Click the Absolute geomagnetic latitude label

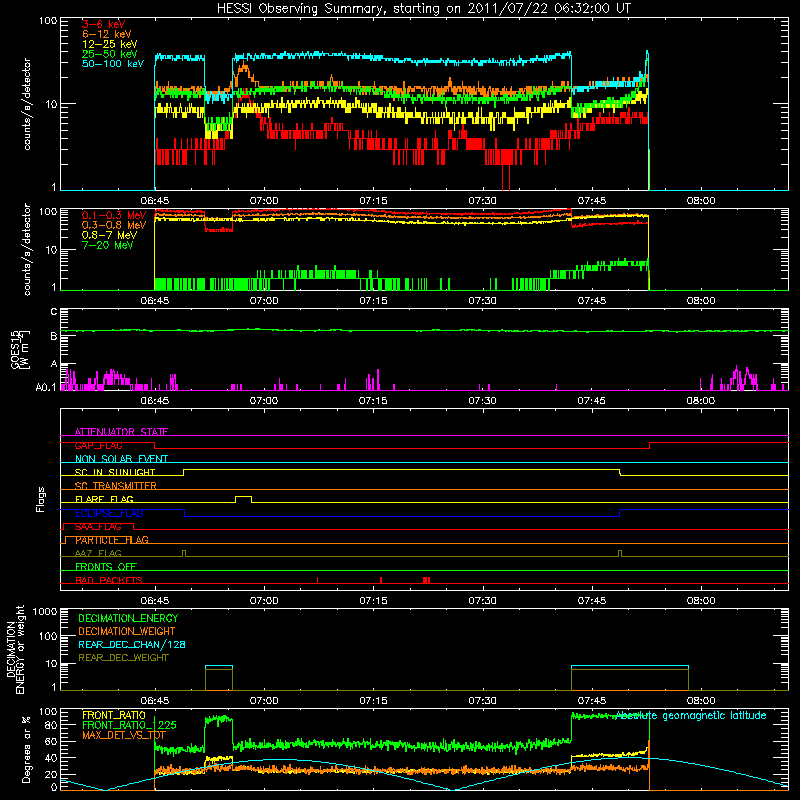point(691,715)
